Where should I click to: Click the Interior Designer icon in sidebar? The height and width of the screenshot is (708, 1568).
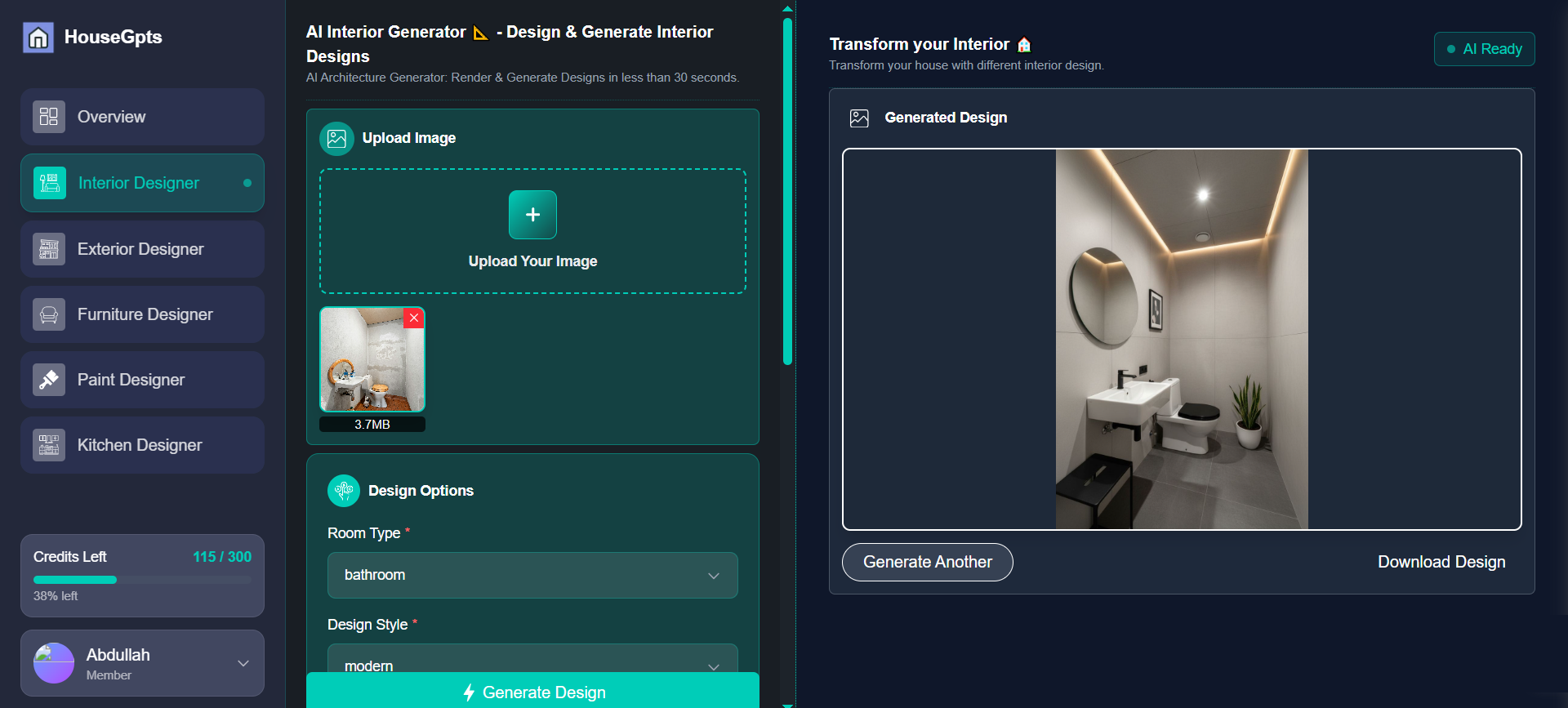(x=50, y=183)
